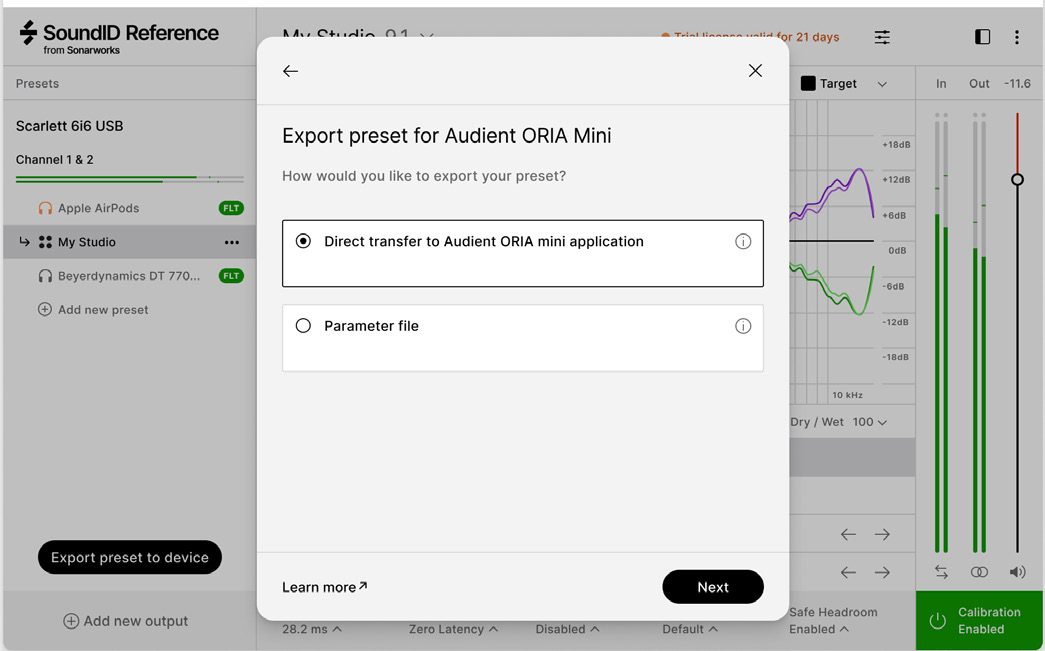Screen dimensions: 1045x651
Task: Click the swap channels icon
Action: (941, 572)
